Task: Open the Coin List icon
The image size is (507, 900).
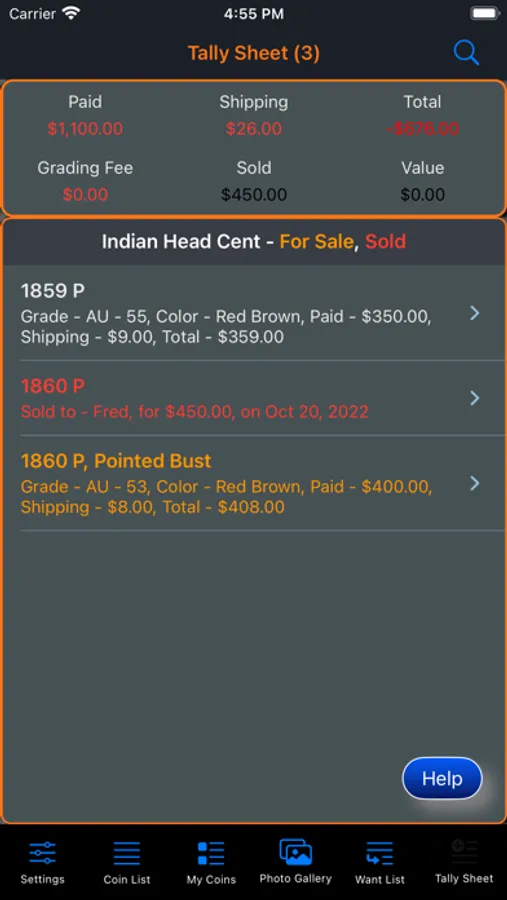Action: tap(127, 853)
